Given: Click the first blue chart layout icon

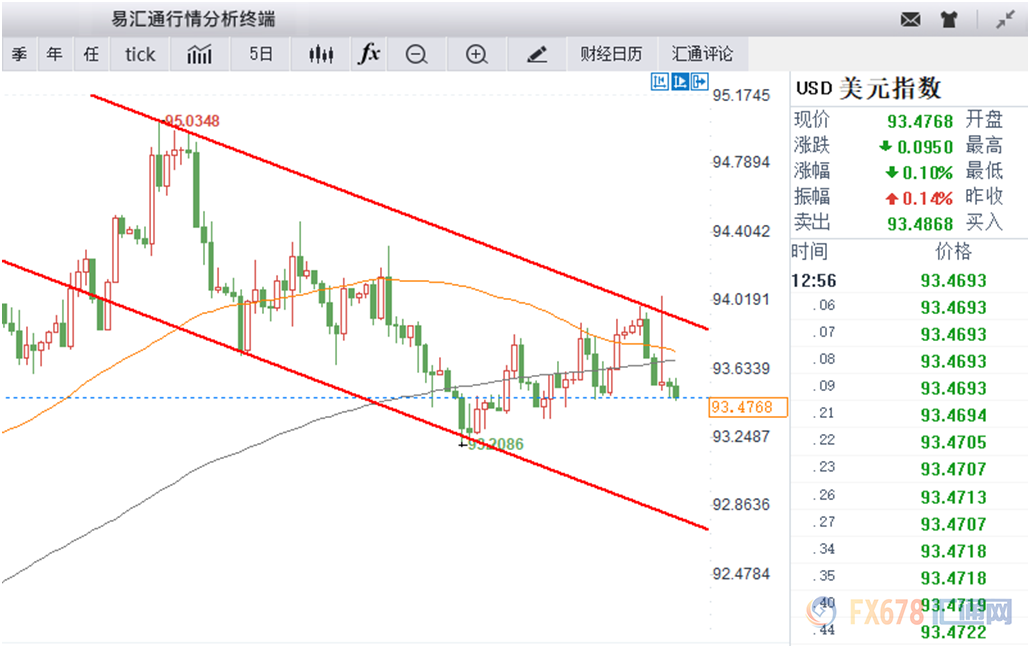Looking at the screenshot, I should click(660, 82).
